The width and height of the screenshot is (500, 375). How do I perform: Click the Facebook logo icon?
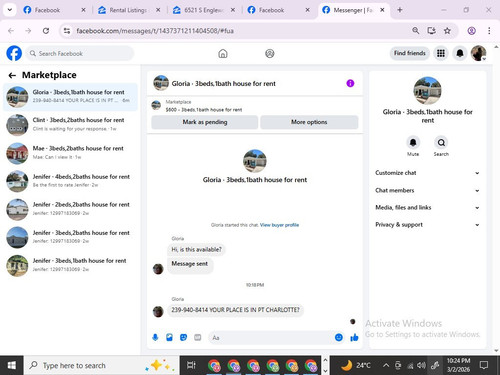(14, 53)
